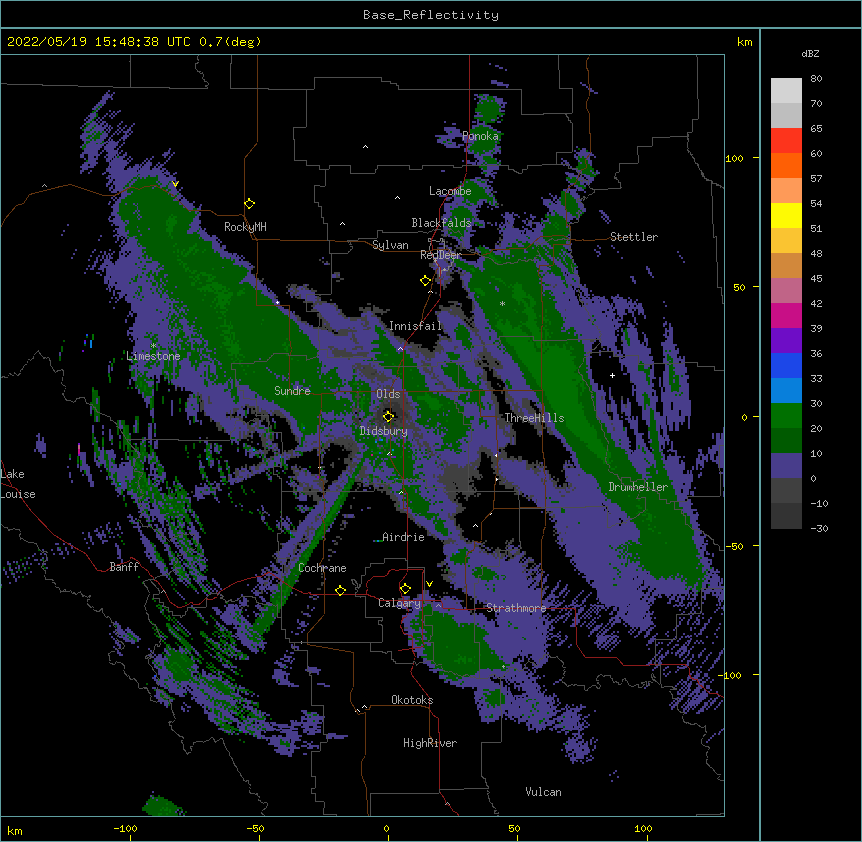Click the Innisfail town label
Viewport: 862px width, 842px height.
[x=416, y=326]
